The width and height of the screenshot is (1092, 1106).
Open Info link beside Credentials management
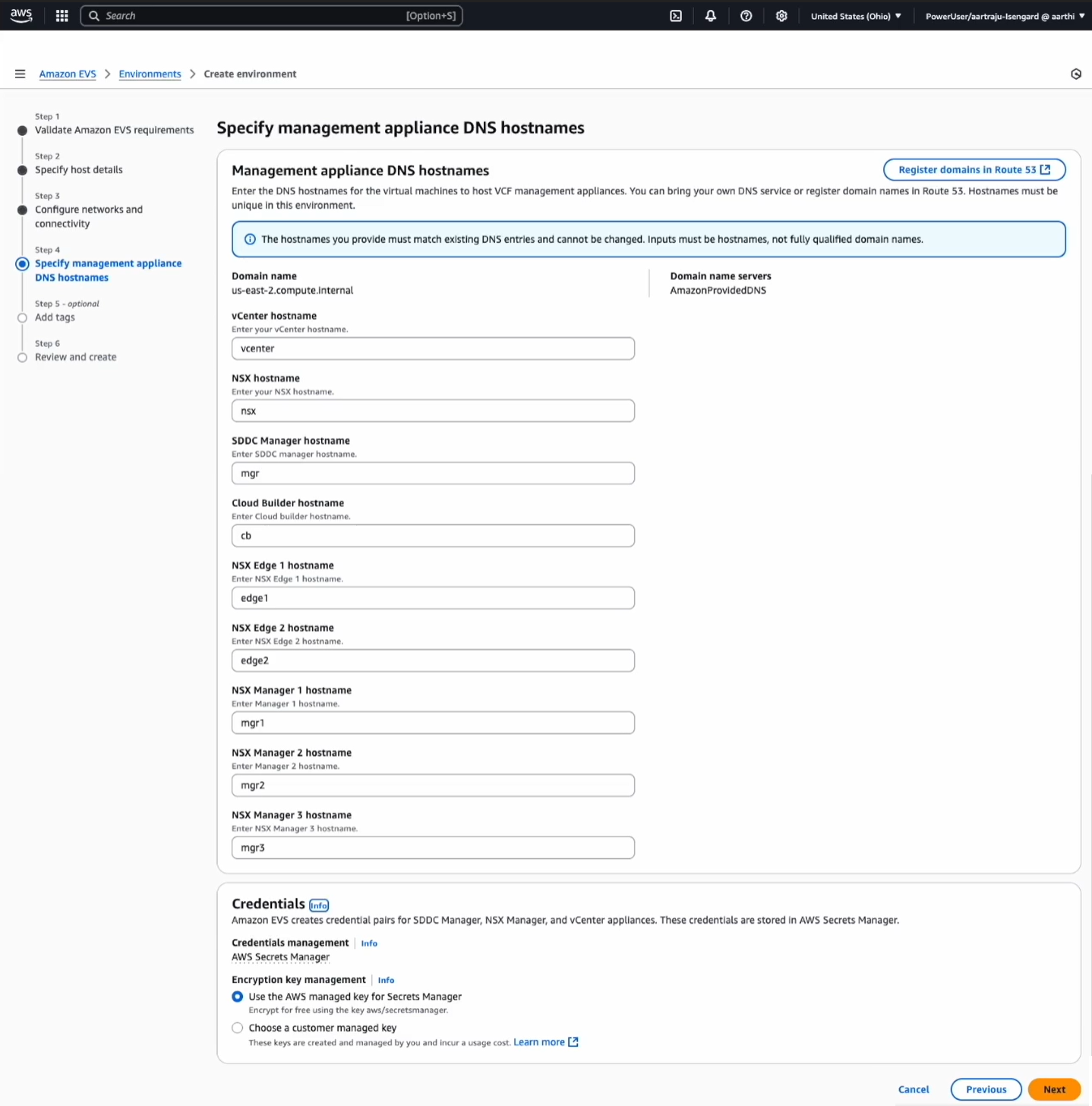point(369,943)
